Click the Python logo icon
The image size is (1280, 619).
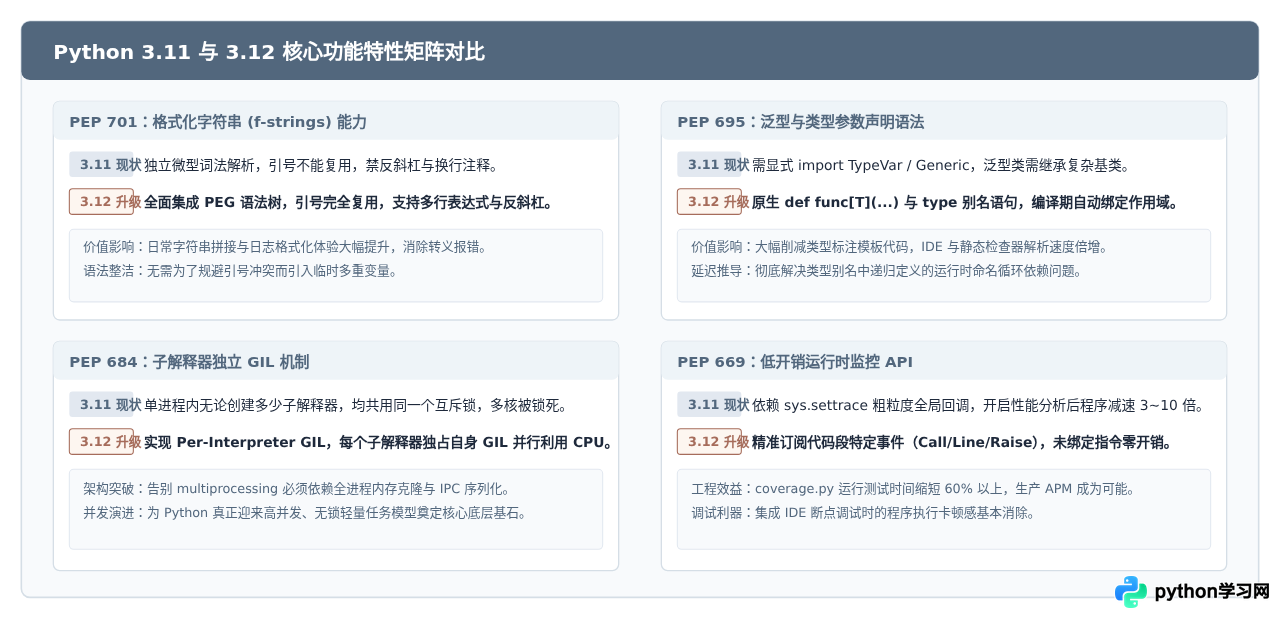[x=1131, y=591]
